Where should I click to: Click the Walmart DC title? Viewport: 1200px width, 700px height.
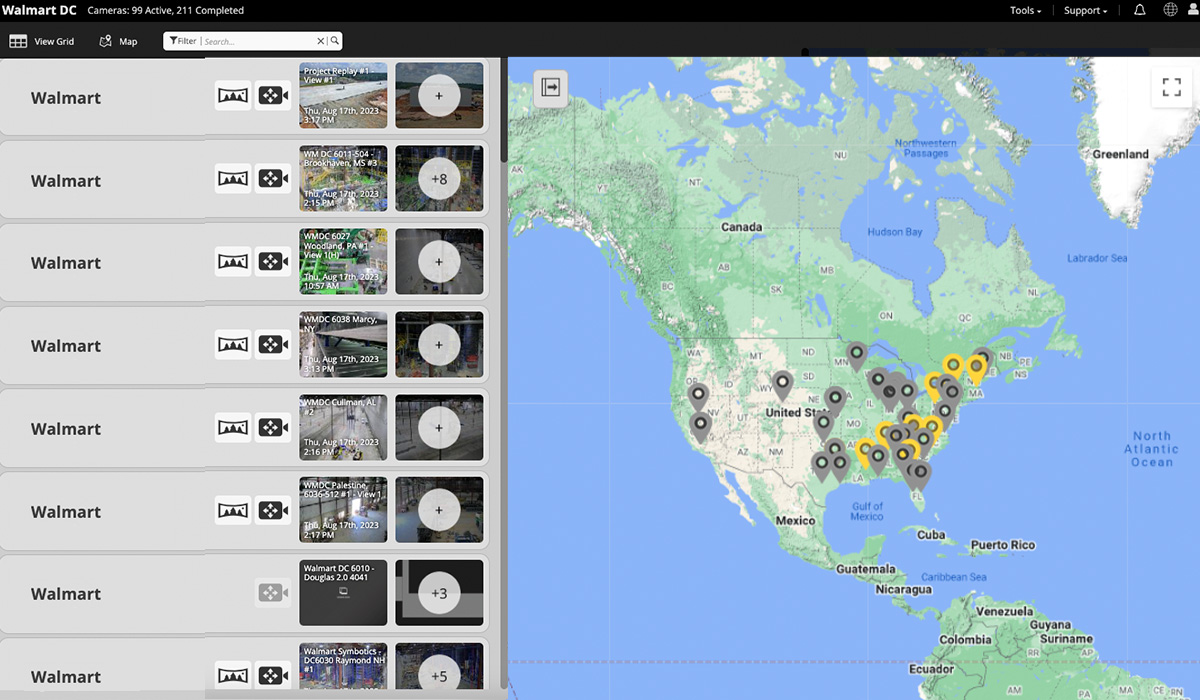40,10
